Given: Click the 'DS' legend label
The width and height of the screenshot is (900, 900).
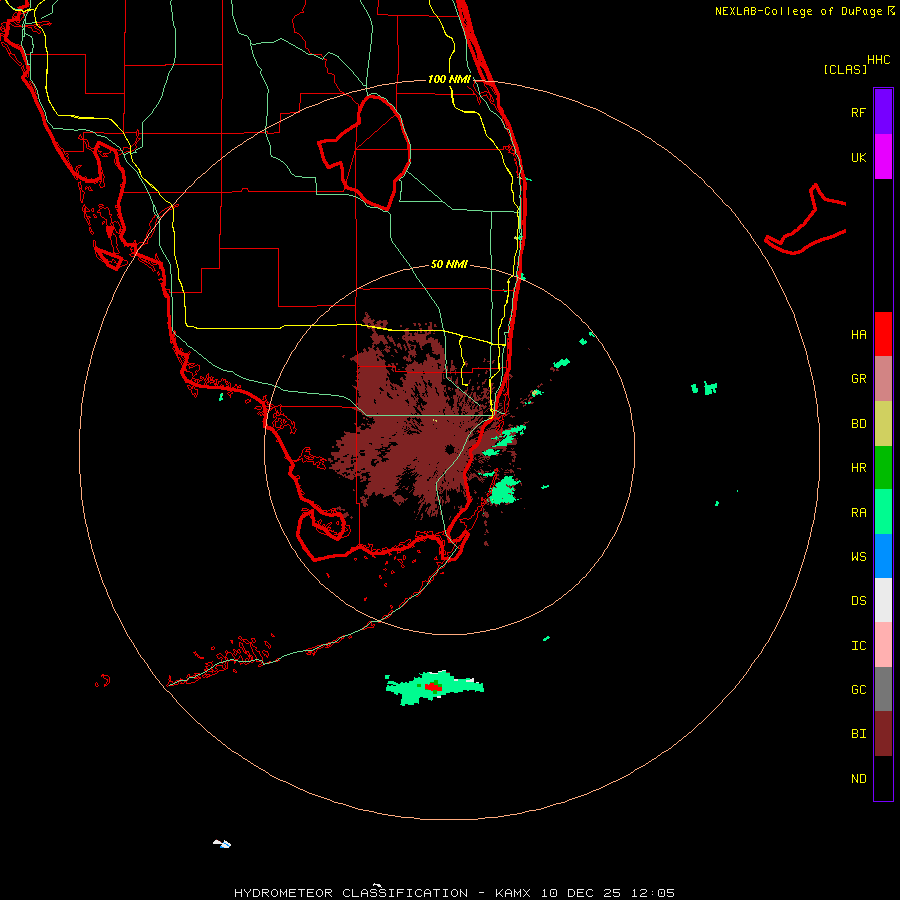Looking at the screenshot, I should 858,600.
